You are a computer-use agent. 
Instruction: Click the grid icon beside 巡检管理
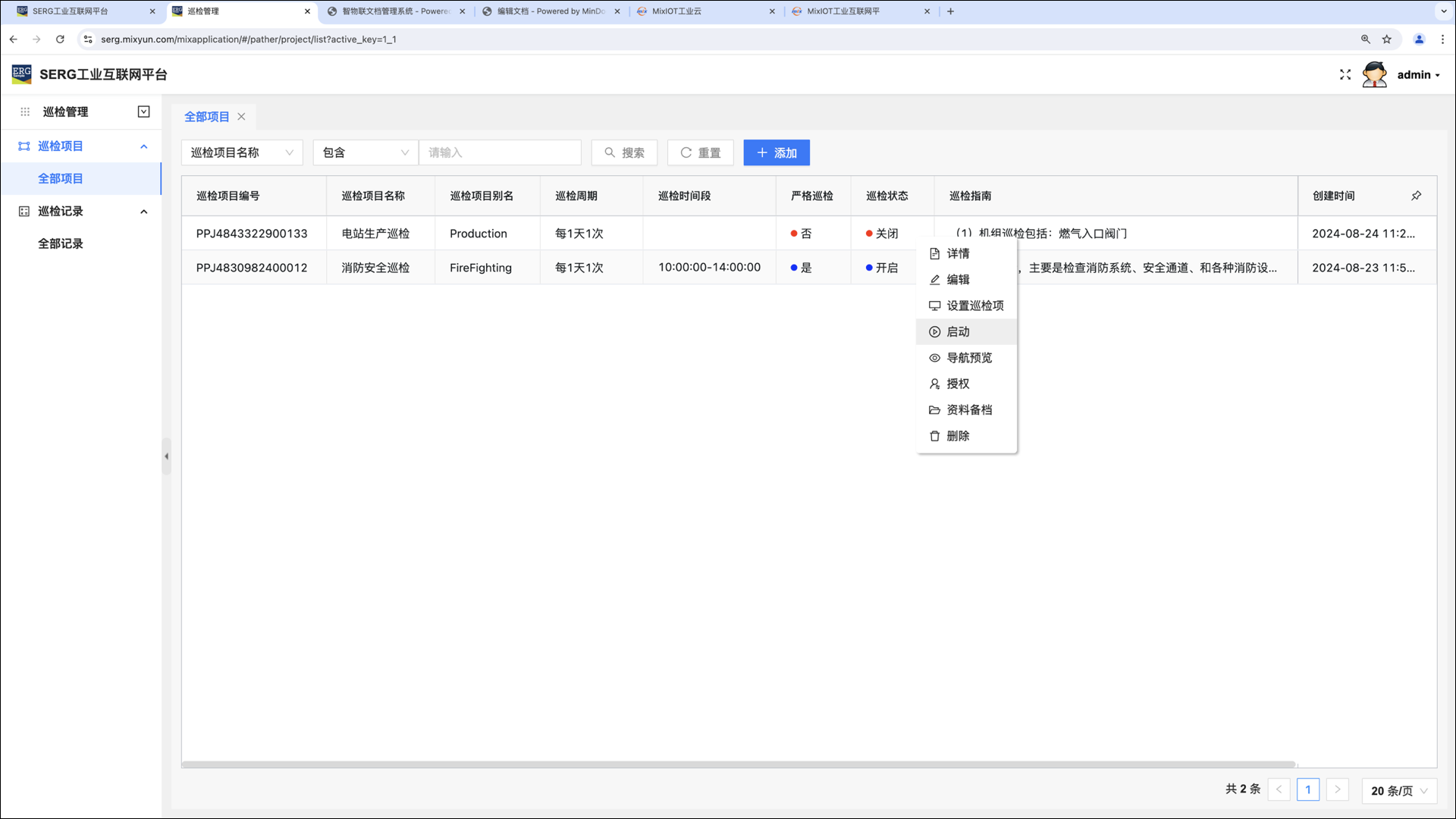[x=25, y=111]
